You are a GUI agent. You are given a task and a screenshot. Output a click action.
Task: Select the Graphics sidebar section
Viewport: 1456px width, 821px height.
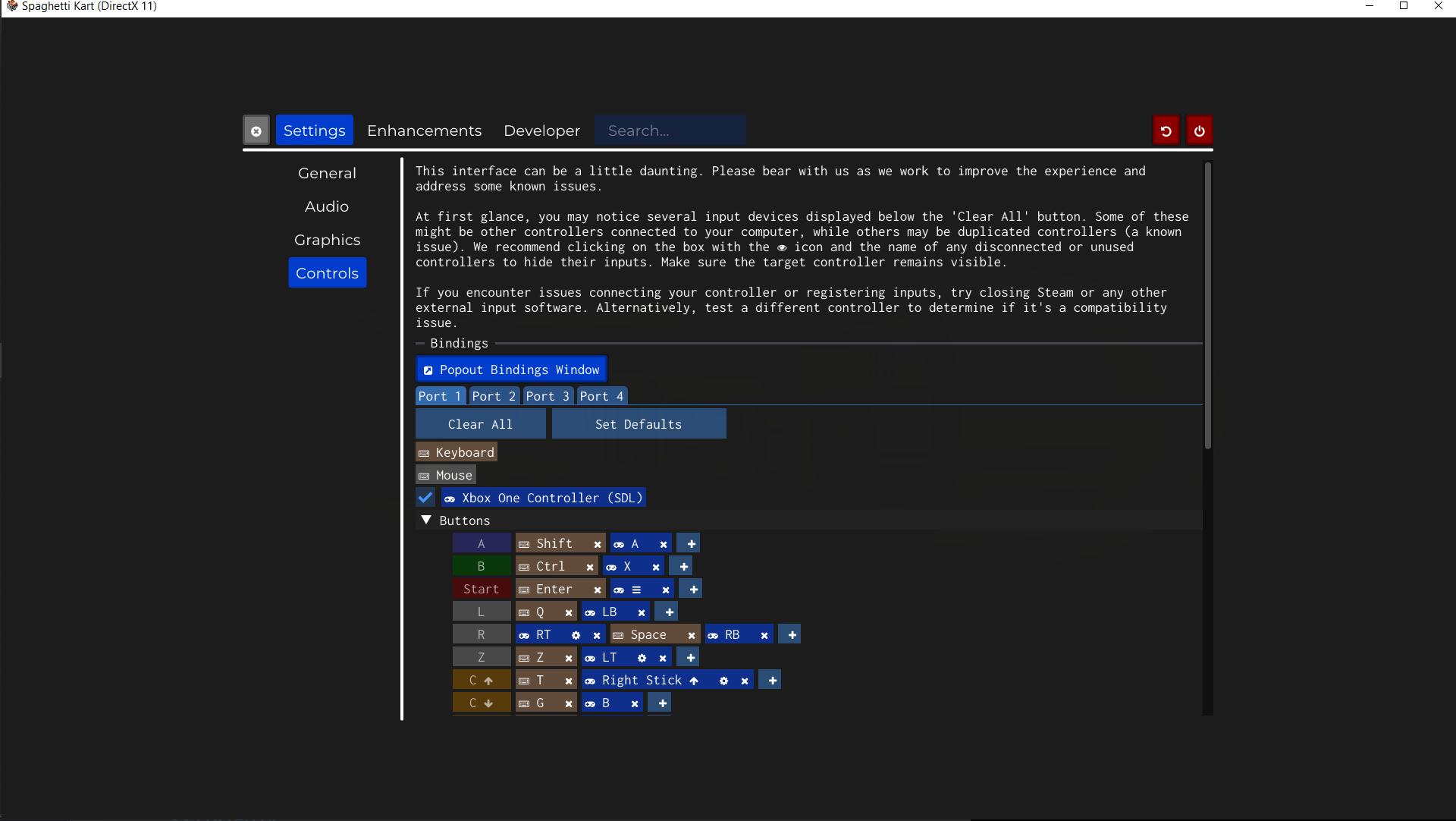[x=327, y=240]
